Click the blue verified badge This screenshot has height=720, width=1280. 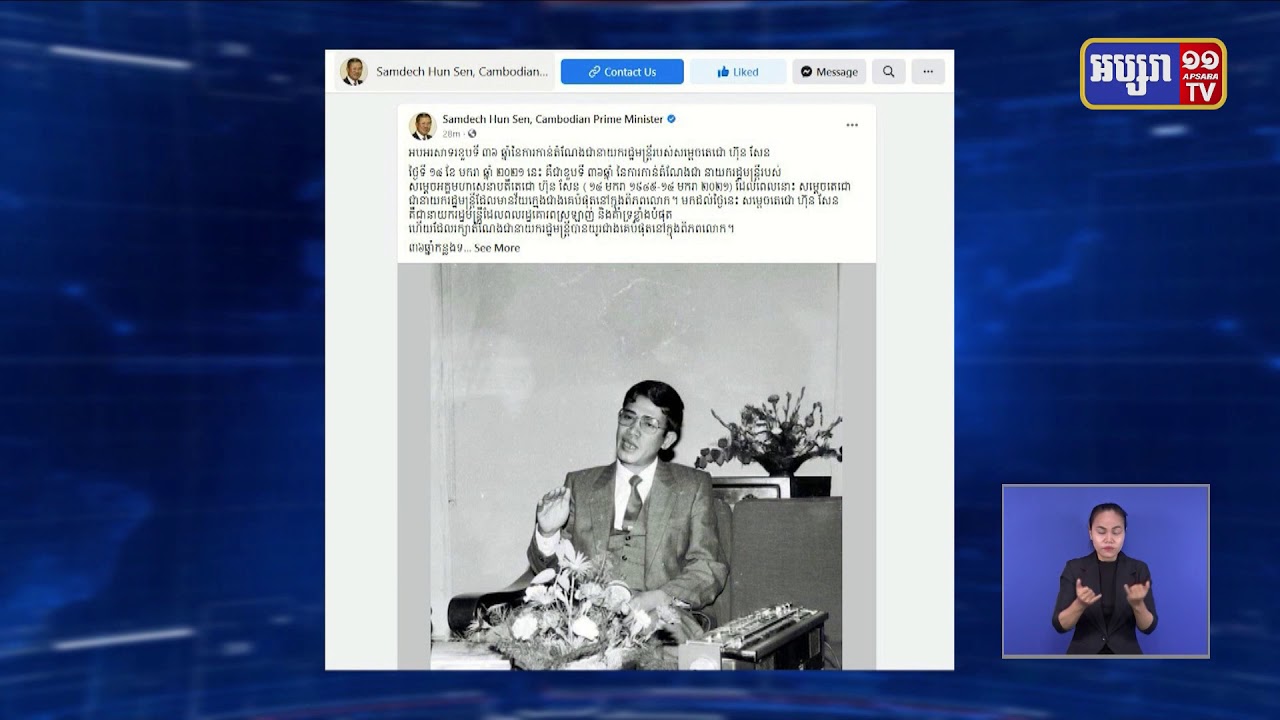pyautogui.click(x=672, y=119)
